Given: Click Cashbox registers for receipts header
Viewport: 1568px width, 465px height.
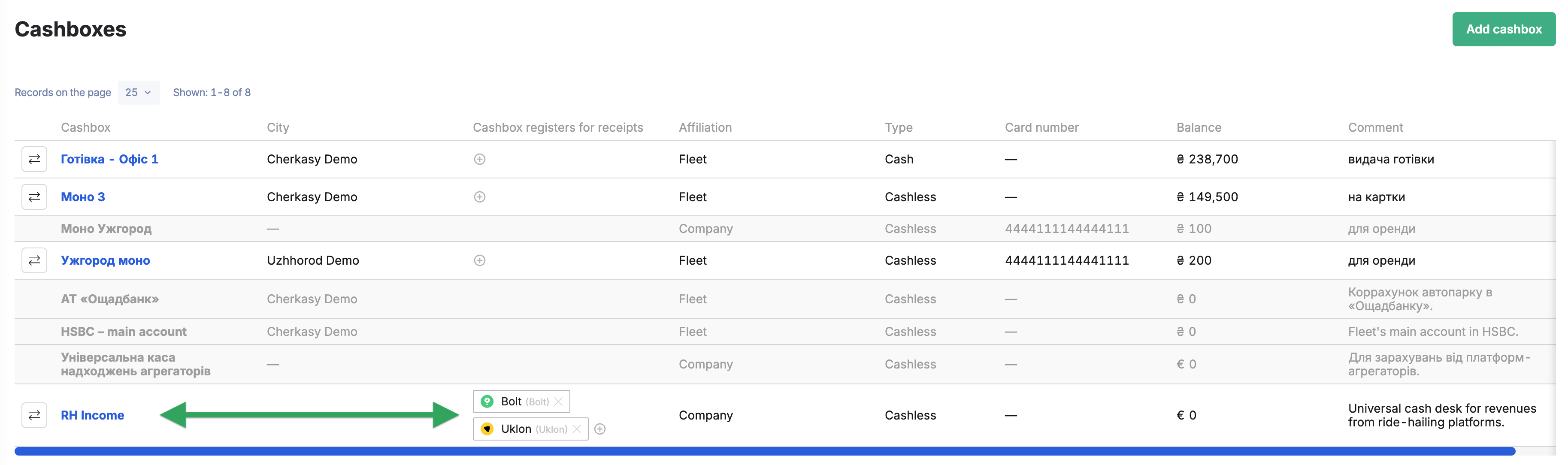Looking at the screenshot, I should click(557, 127).
